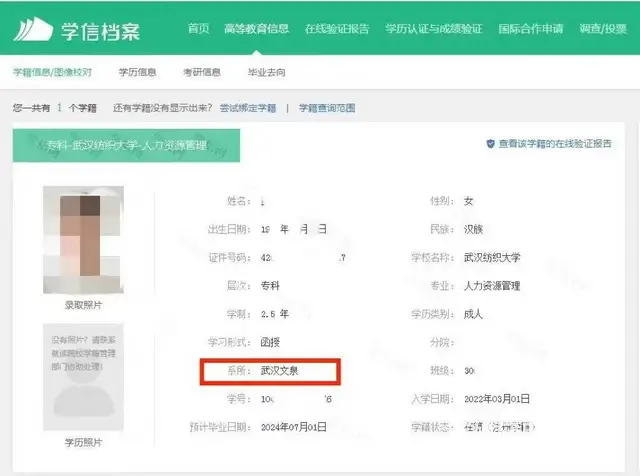Click the 2022年03月01日 enrollment date
This screenshot has width=640, height=476.
coord(497,399)
